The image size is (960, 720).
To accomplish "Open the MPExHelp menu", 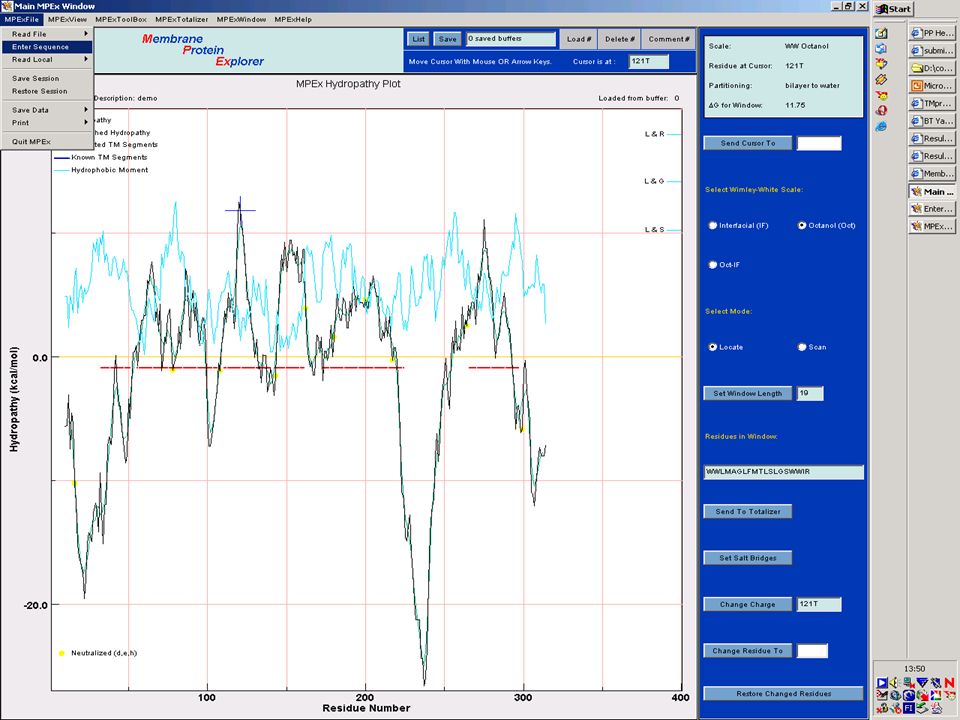I will [x=293, y=20].
